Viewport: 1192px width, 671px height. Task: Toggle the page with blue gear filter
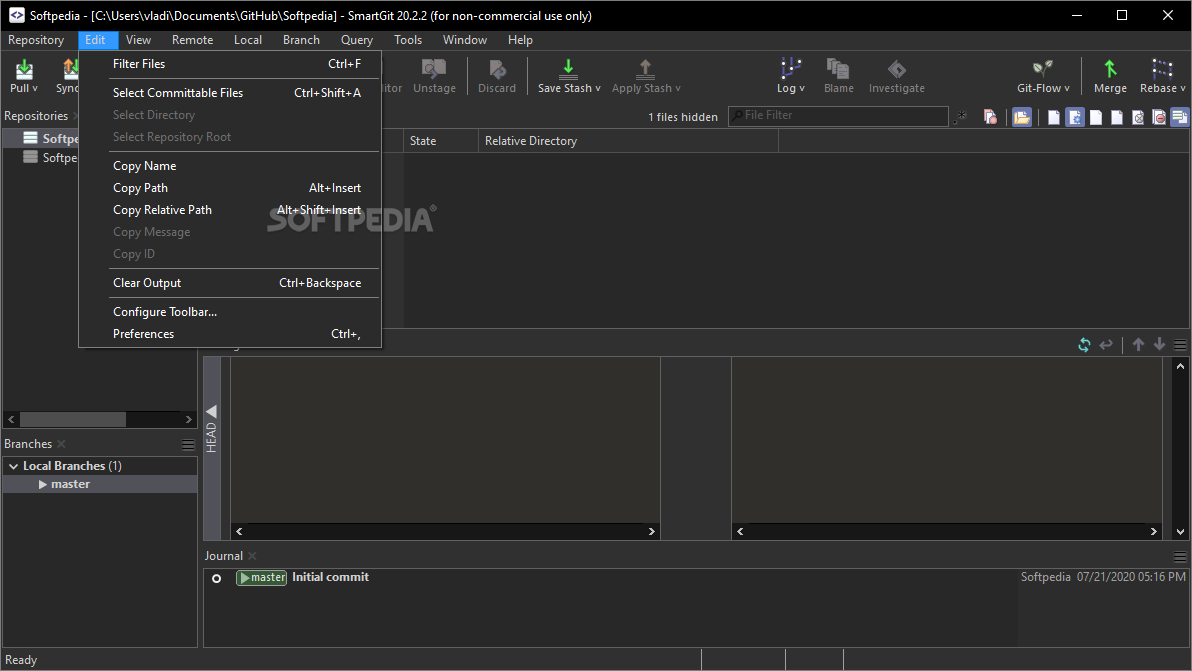coord(1075,117)
